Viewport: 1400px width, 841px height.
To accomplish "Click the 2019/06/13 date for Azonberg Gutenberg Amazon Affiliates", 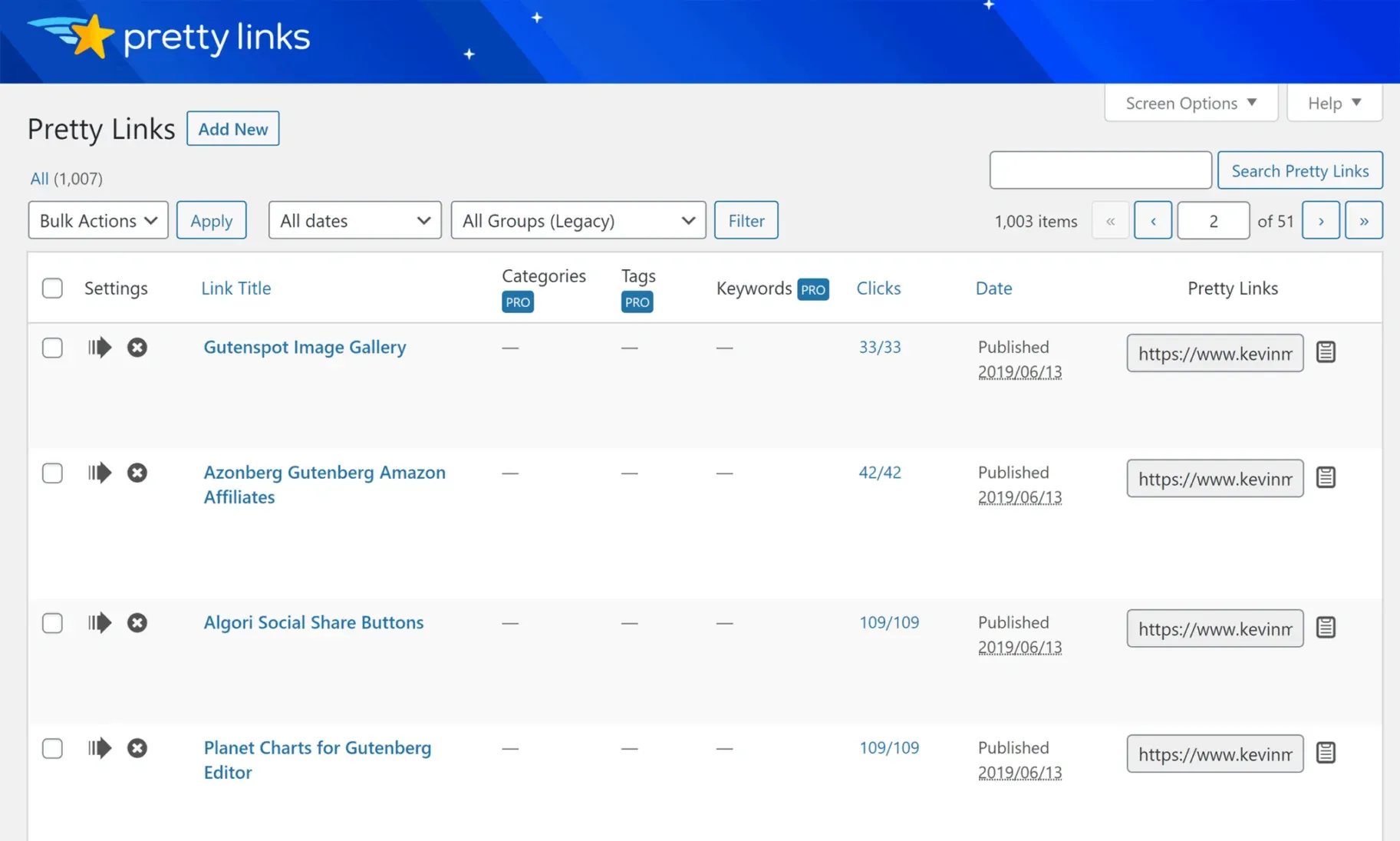I will [x=1020, y=497].
